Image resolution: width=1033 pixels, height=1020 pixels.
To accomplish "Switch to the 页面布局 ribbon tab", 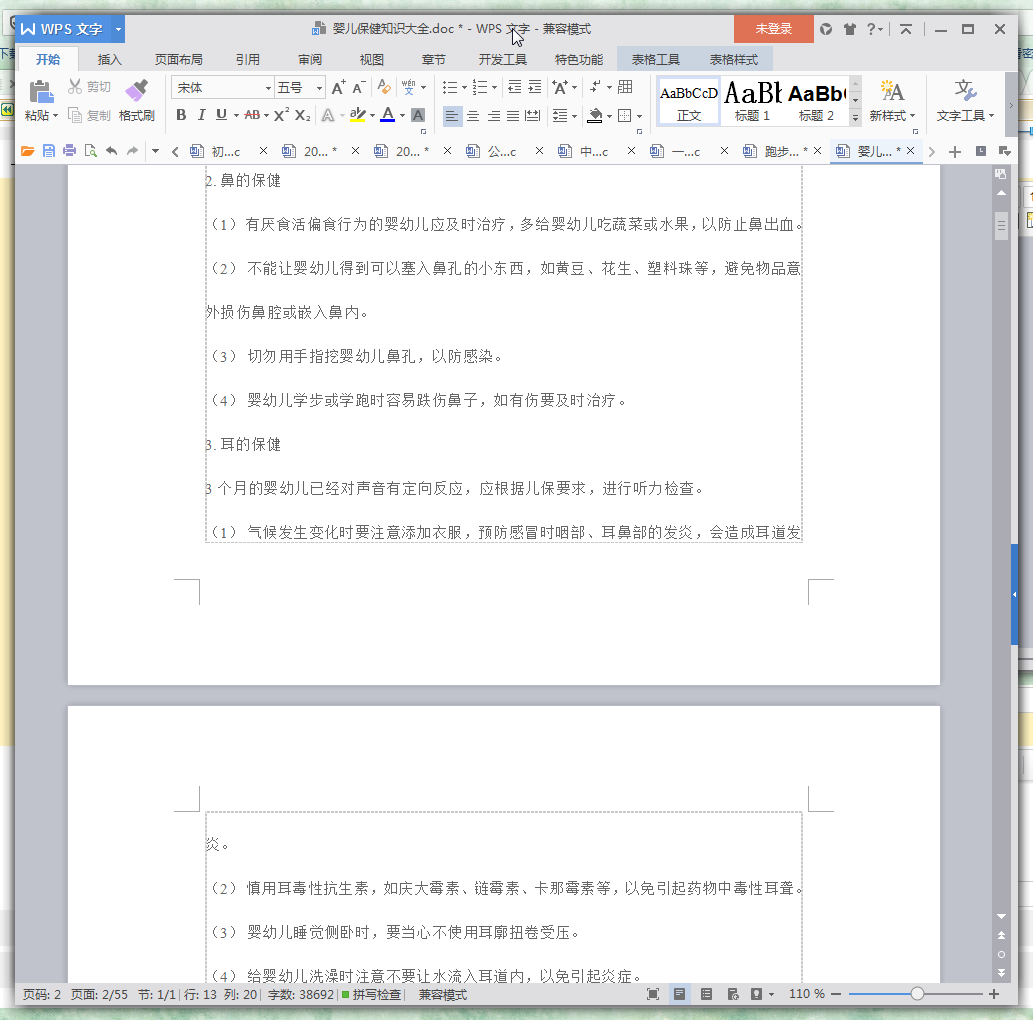I will click(179, 59).
